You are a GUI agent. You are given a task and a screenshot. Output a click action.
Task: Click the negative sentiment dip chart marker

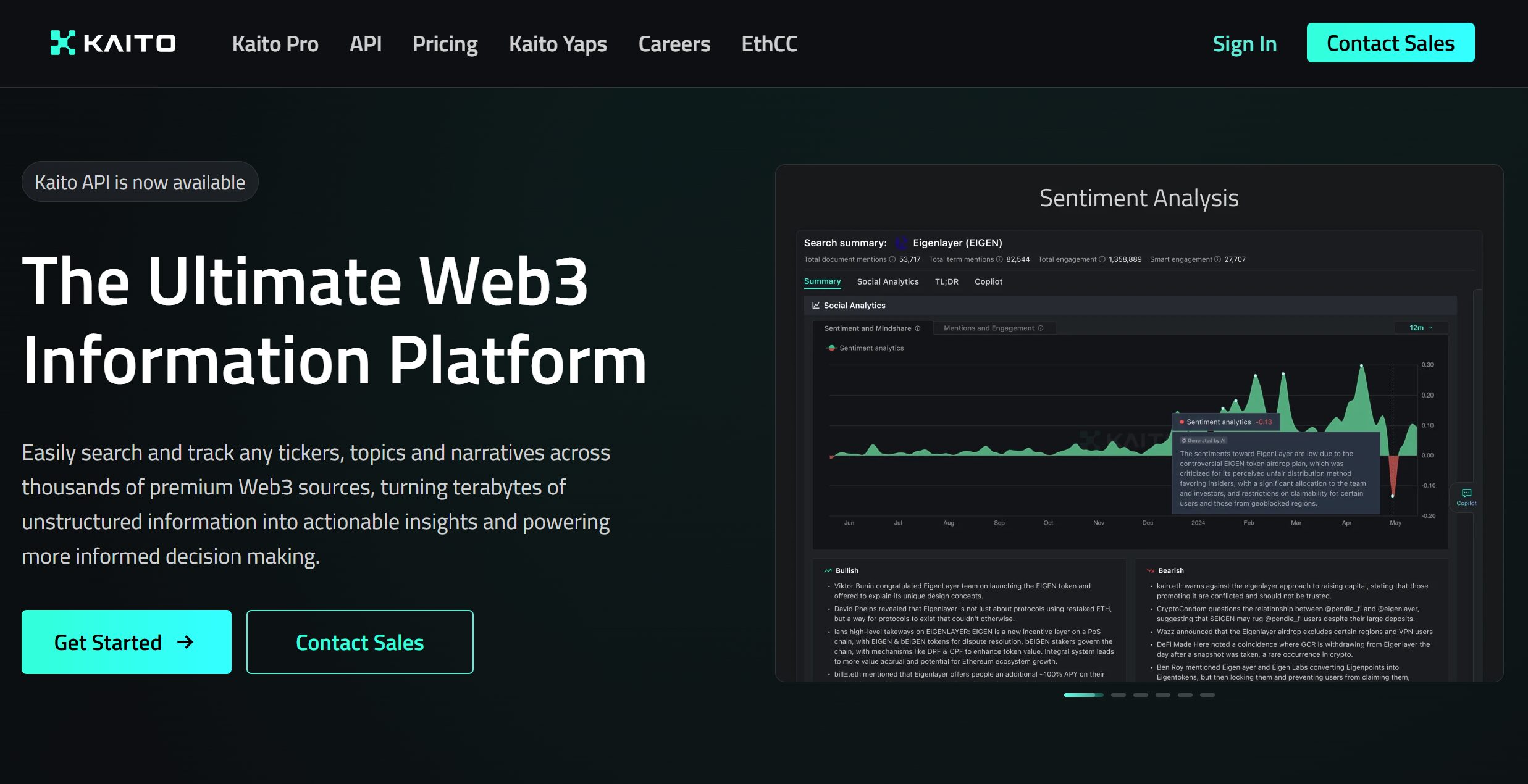(x=1393, y=495)
